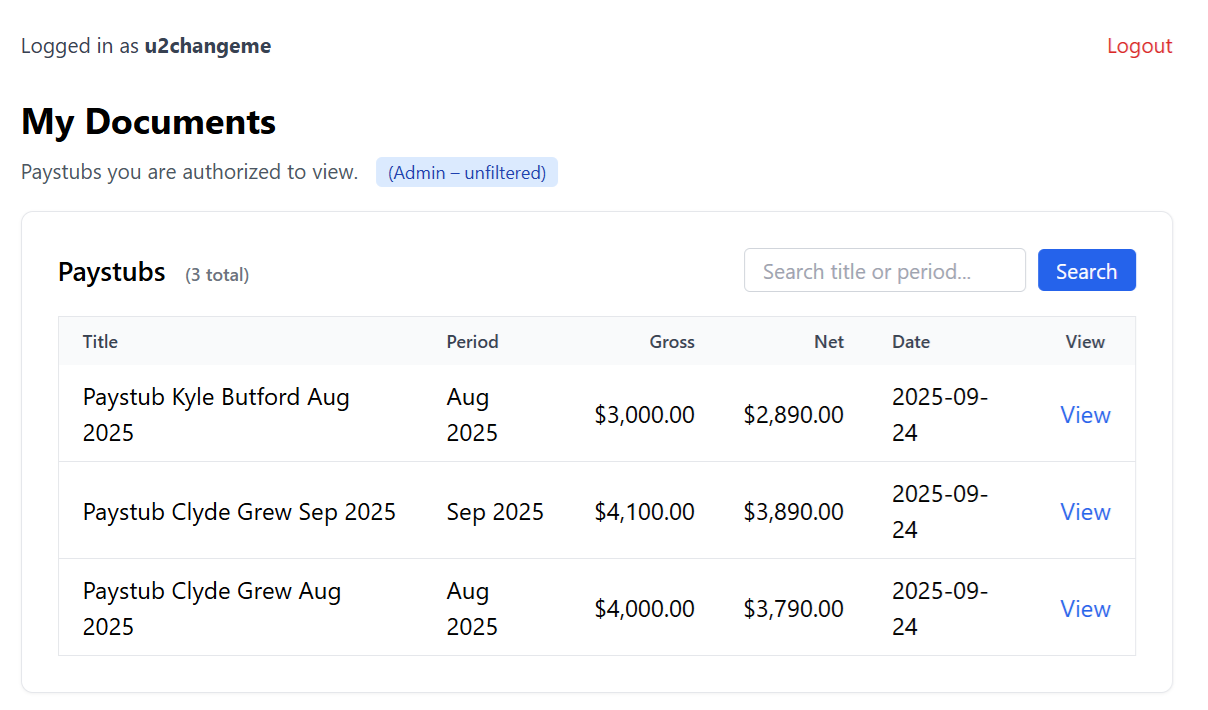Open View link for Clyde Grew Sep 2025
Screen dimensions: 1208x710
coord(1085,512)
